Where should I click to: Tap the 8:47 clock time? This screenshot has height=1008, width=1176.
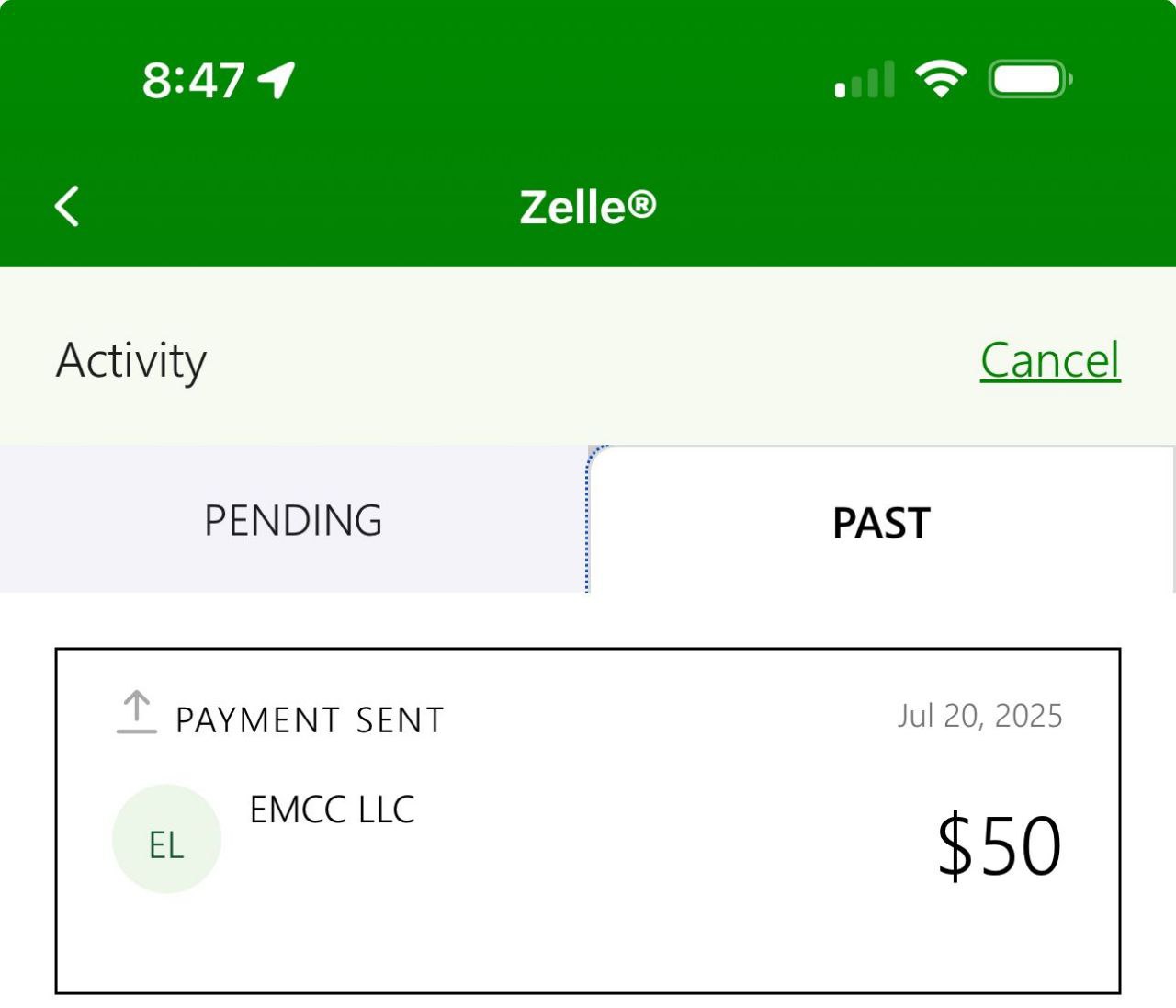[193, 81]
